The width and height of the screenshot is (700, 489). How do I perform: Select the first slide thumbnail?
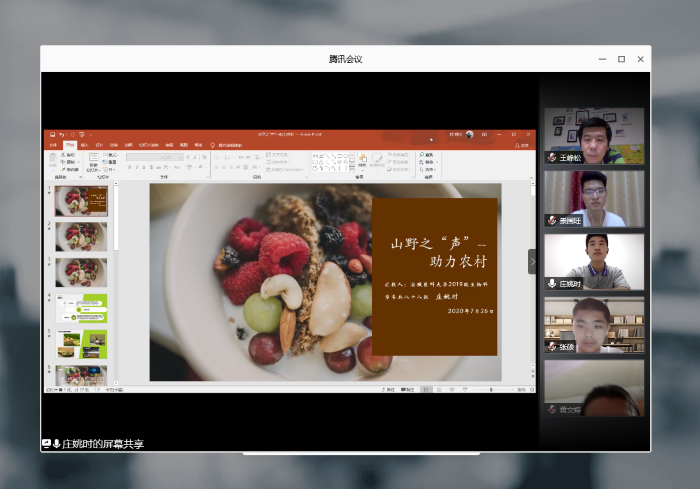81,201
